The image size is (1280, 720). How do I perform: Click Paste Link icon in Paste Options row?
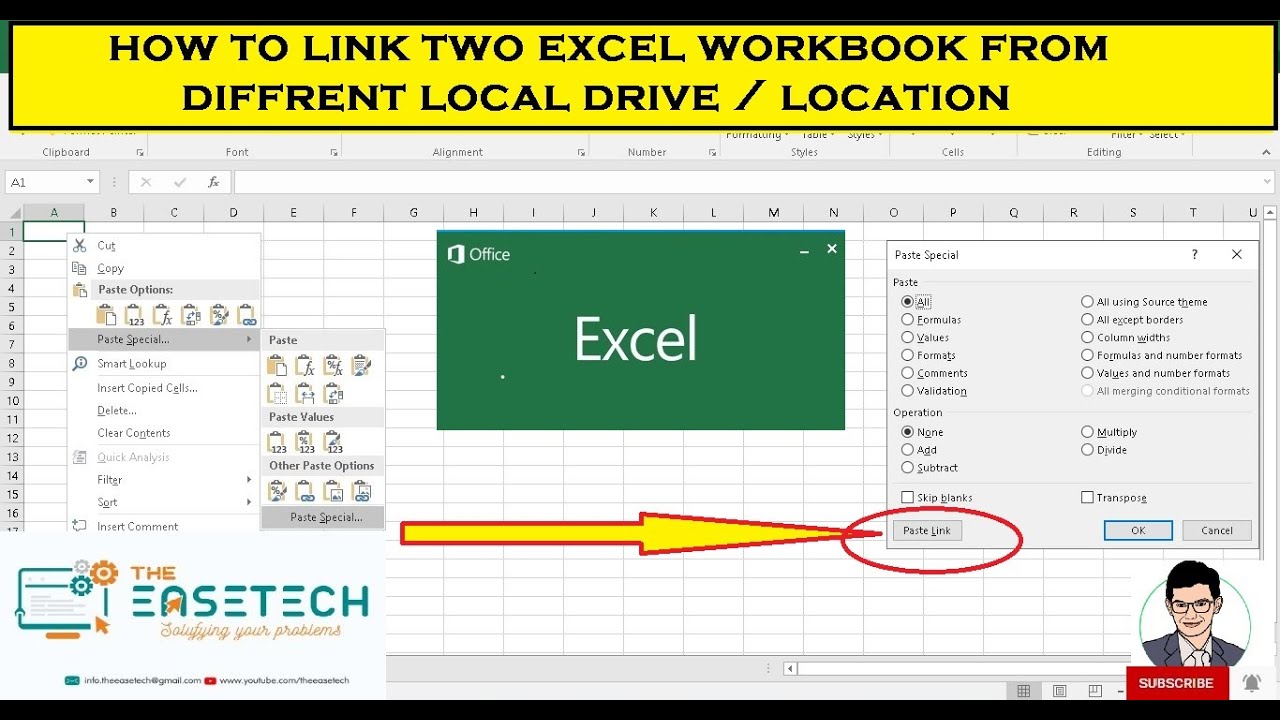tap(246, 315)
